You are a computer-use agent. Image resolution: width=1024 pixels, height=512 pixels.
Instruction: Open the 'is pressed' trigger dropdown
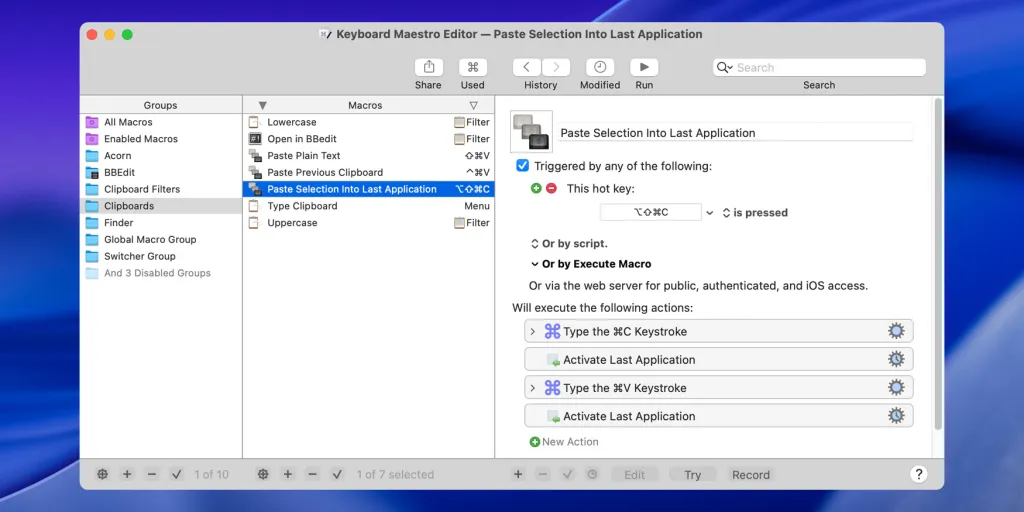(x=755, y=213)
